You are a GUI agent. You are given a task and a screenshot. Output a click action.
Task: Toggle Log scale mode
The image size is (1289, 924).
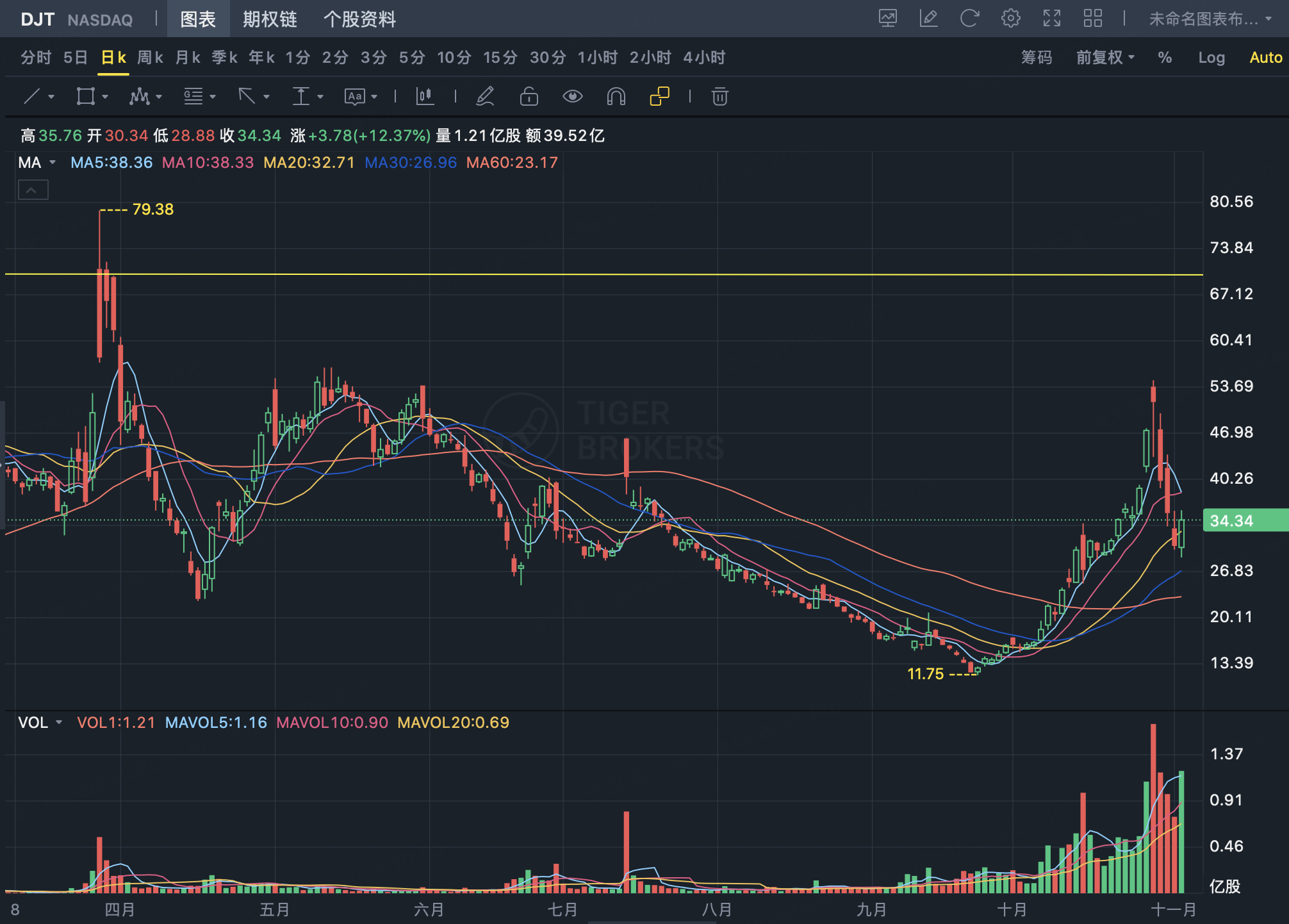pyautogui.click(x=1211, y=58)
